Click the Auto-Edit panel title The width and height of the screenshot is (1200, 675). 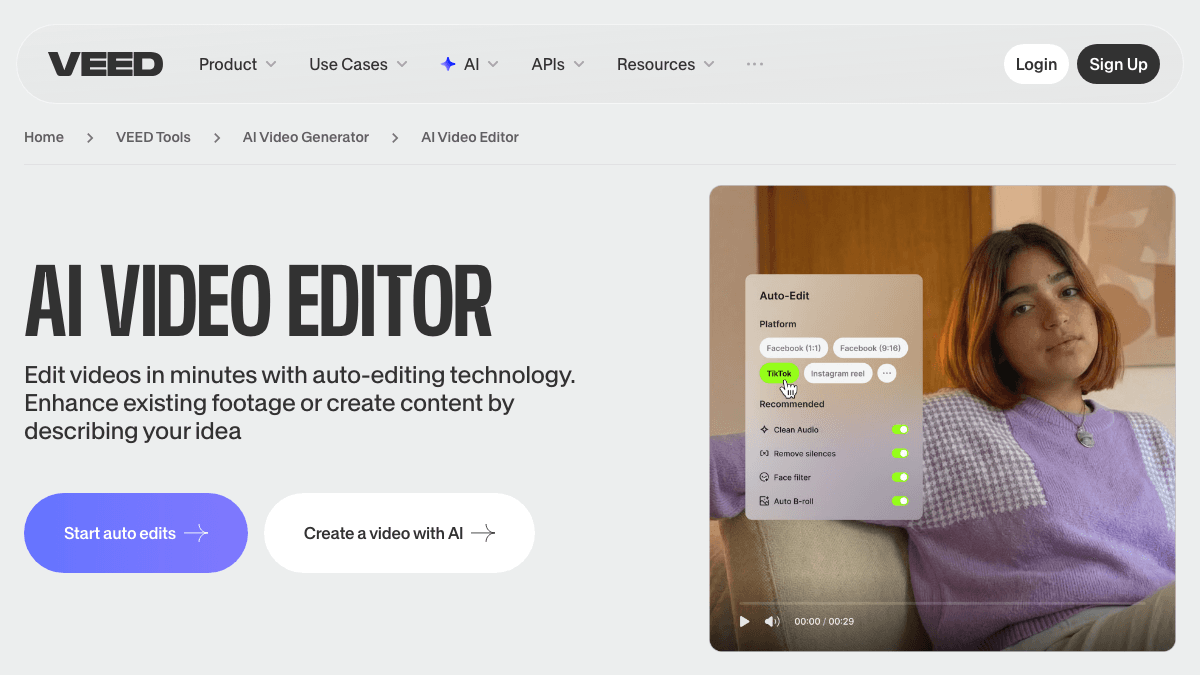click(785, 296)
